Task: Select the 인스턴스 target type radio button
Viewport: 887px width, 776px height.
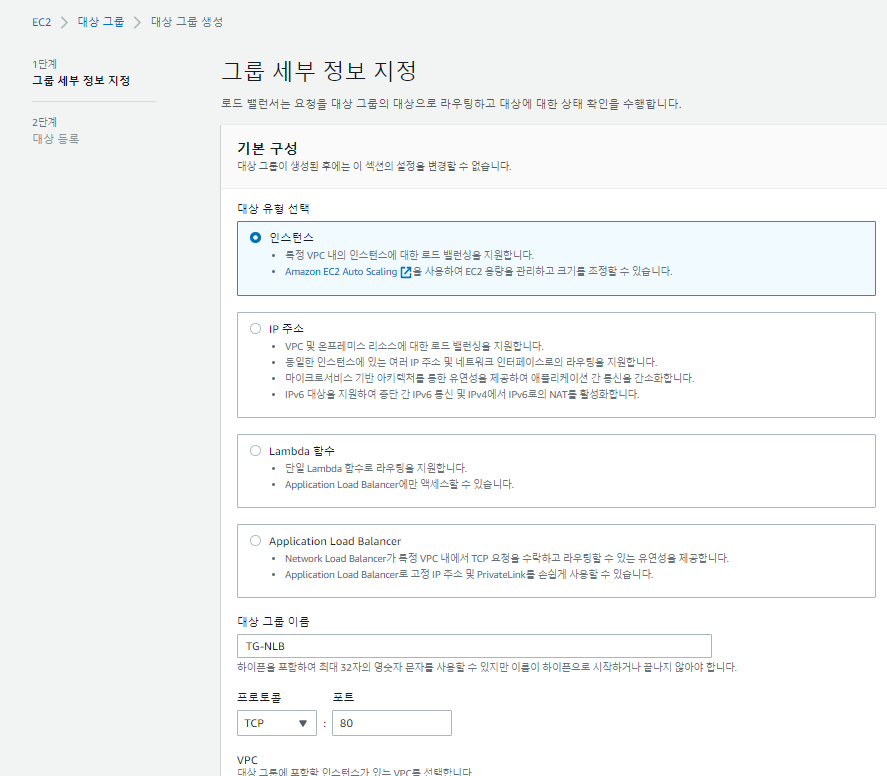Action: 256,238
